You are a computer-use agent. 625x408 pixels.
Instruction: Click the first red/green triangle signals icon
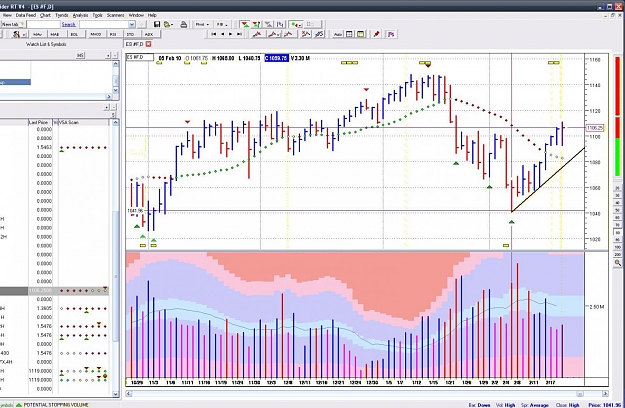click(245, 25)
